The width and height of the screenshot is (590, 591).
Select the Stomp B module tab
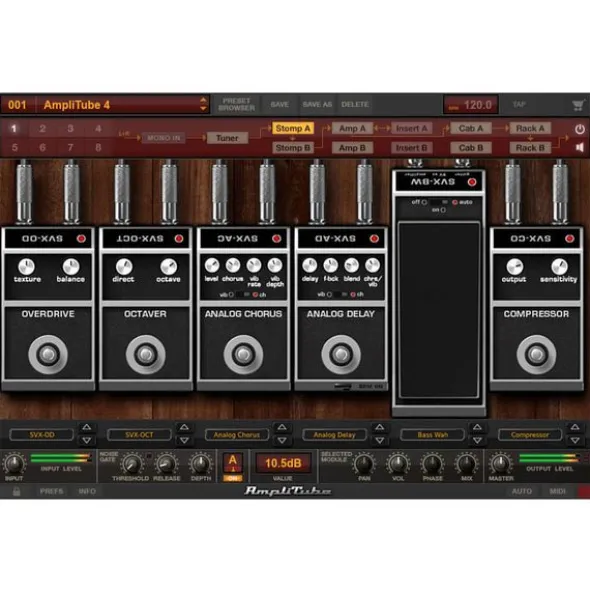click(293, 148)
